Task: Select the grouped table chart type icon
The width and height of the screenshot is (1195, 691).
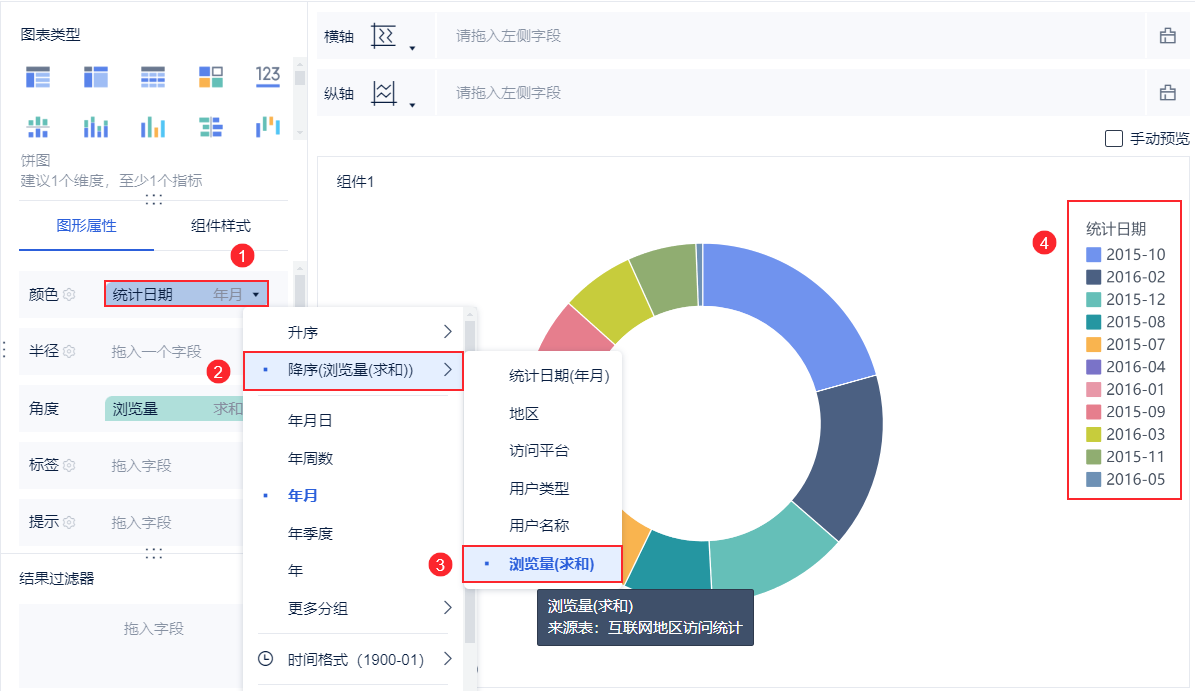Action: [x=37, y=77]
